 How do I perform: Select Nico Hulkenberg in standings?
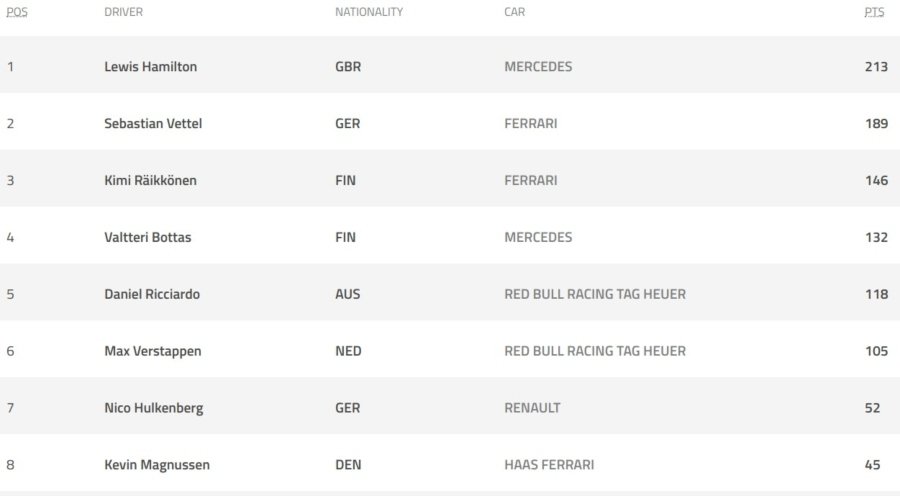(154, 408)
